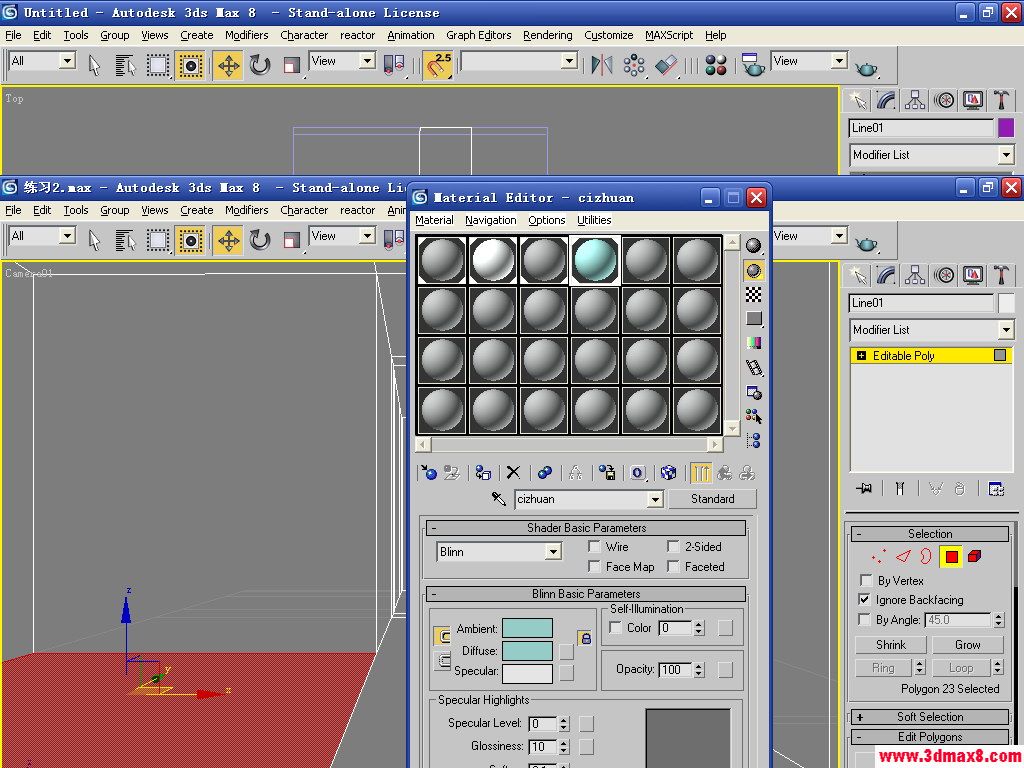
Task: Click the Specular Level map button
Action: coord(586,723)
